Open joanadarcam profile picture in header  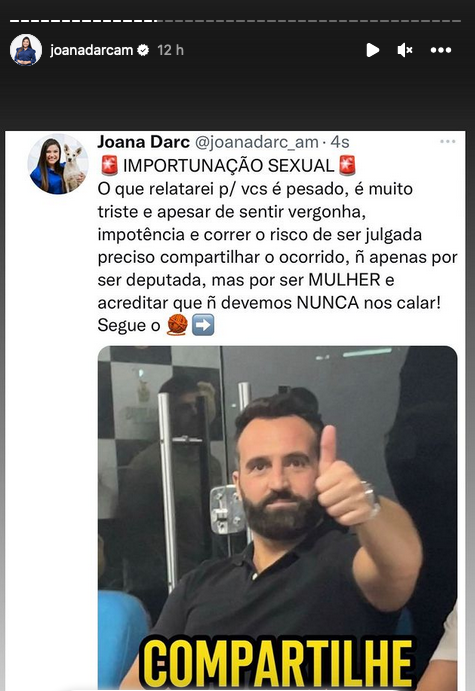pos(26,50)
